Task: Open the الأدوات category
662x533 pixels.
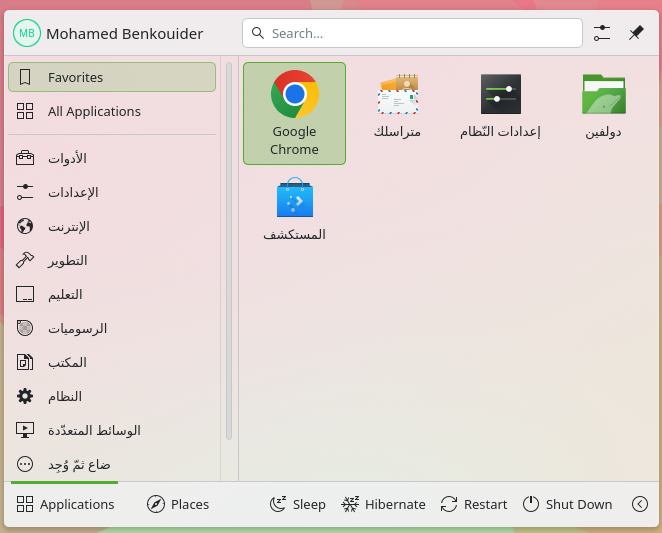Action: 112,158
